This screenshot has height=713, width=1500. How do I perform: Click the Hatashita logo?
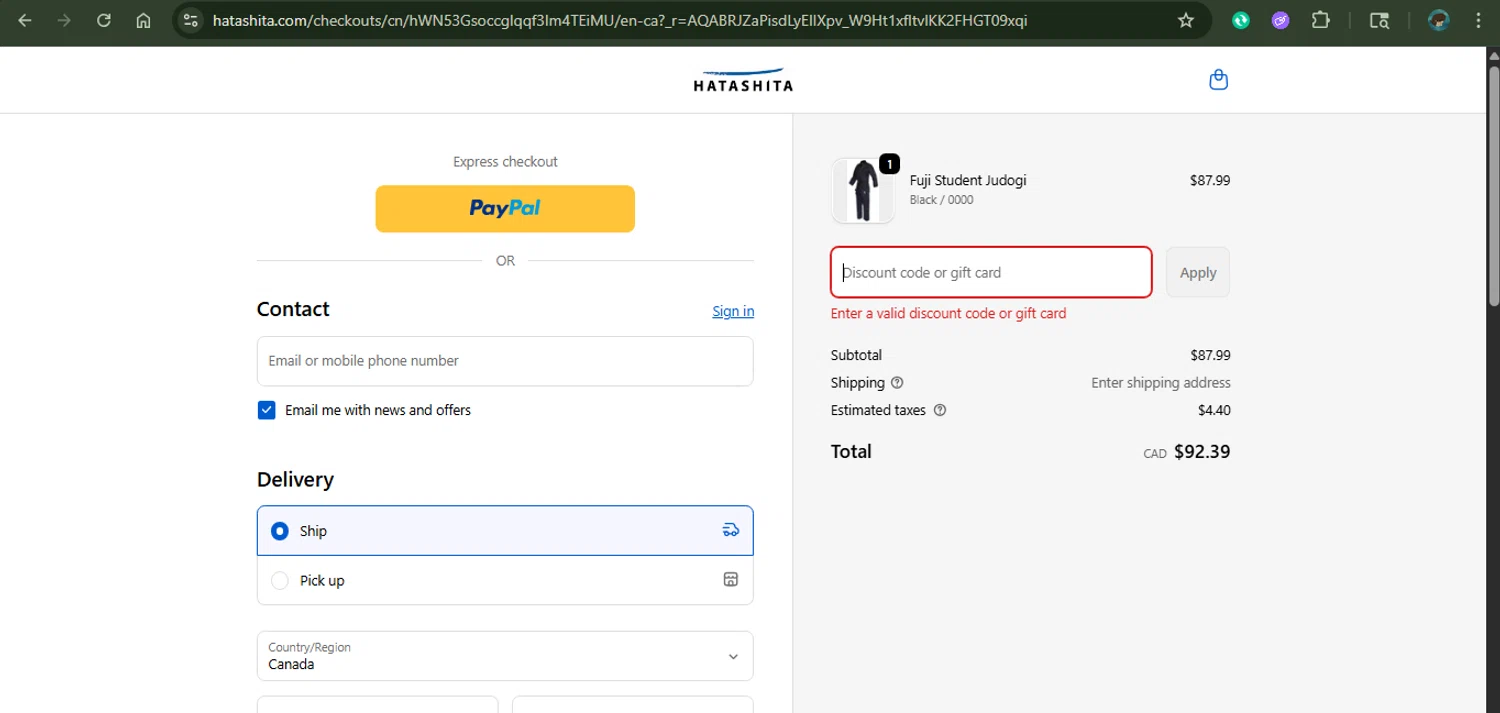[743, 80]
